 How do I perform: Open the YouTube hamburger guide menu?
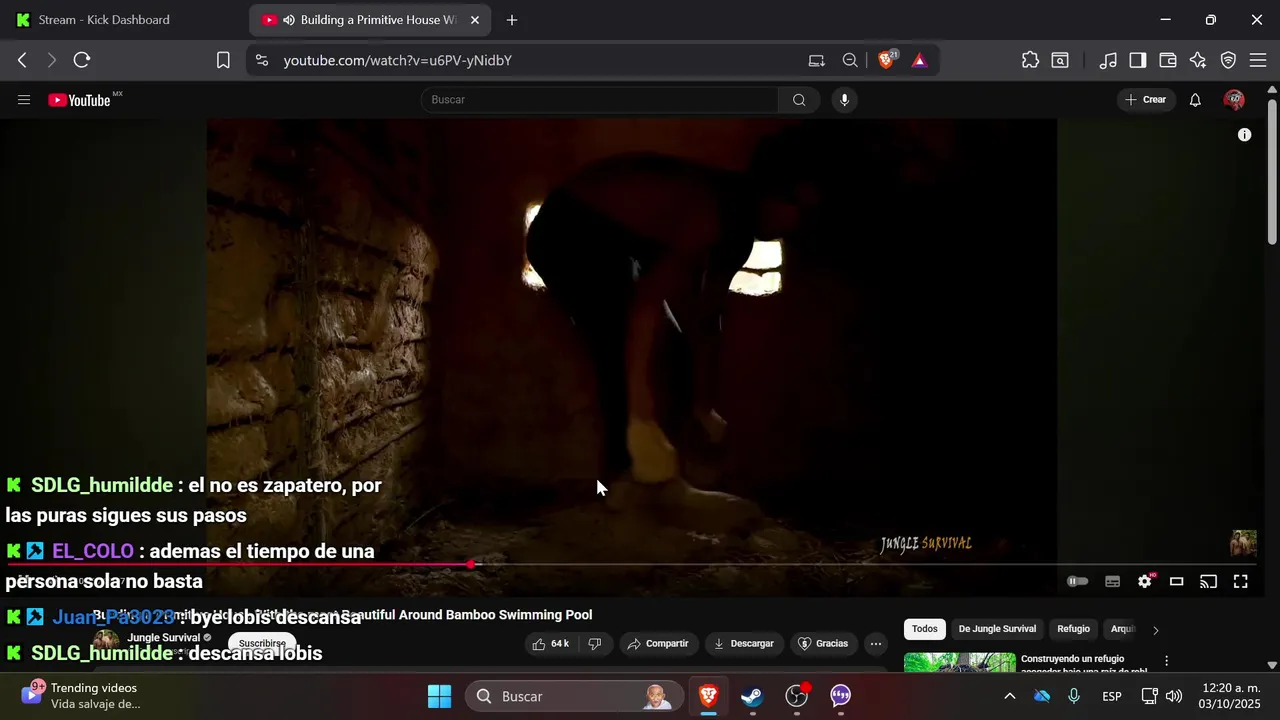point(24,100)
